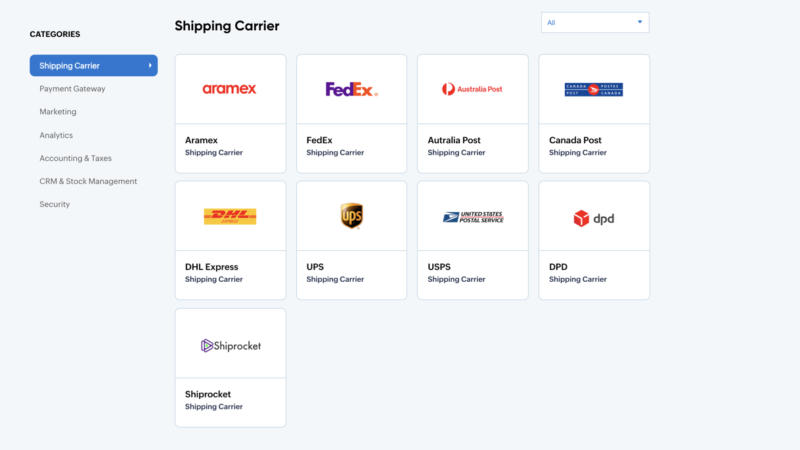Switch to the Security category
The image size is (800, 450).
click(x=55, y=204)
